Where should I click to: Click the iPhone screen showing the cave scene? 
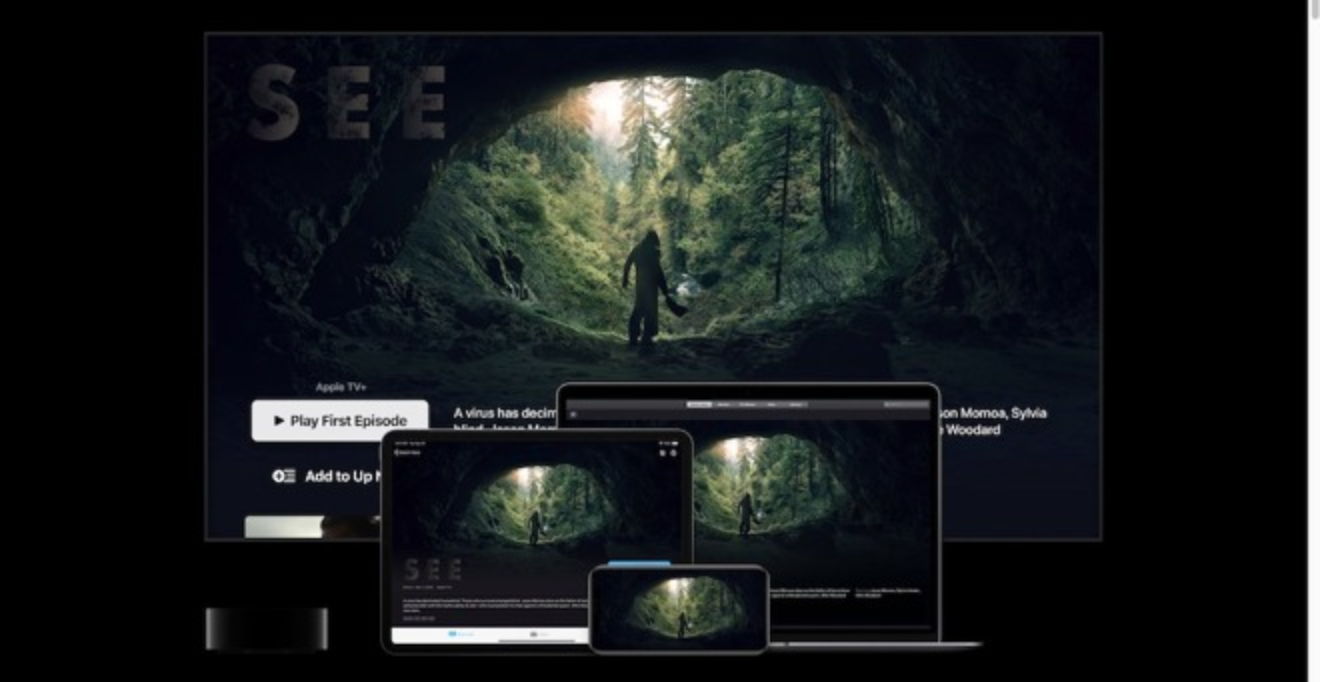click(679, 608)
